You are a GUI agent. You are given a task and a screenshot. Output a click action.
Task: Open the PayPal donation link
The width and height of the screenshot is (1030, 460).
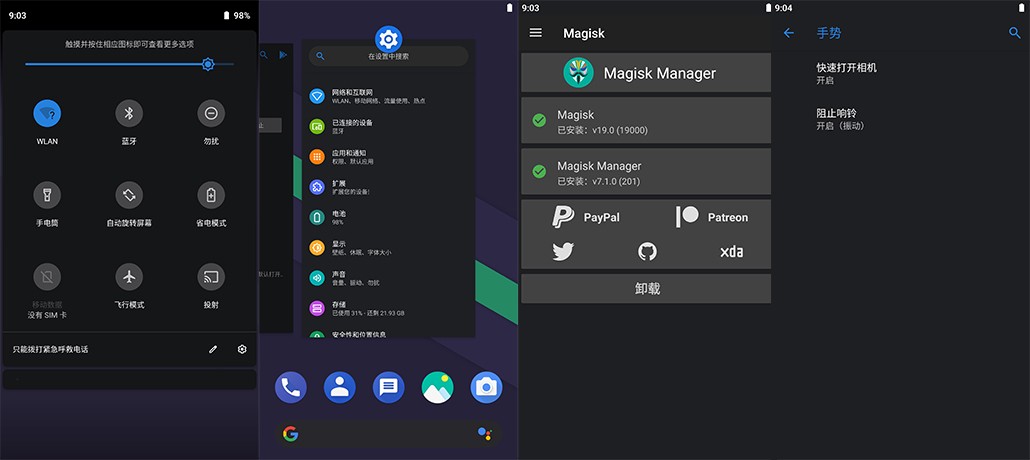pyautogui.click(x=586, y=217)
